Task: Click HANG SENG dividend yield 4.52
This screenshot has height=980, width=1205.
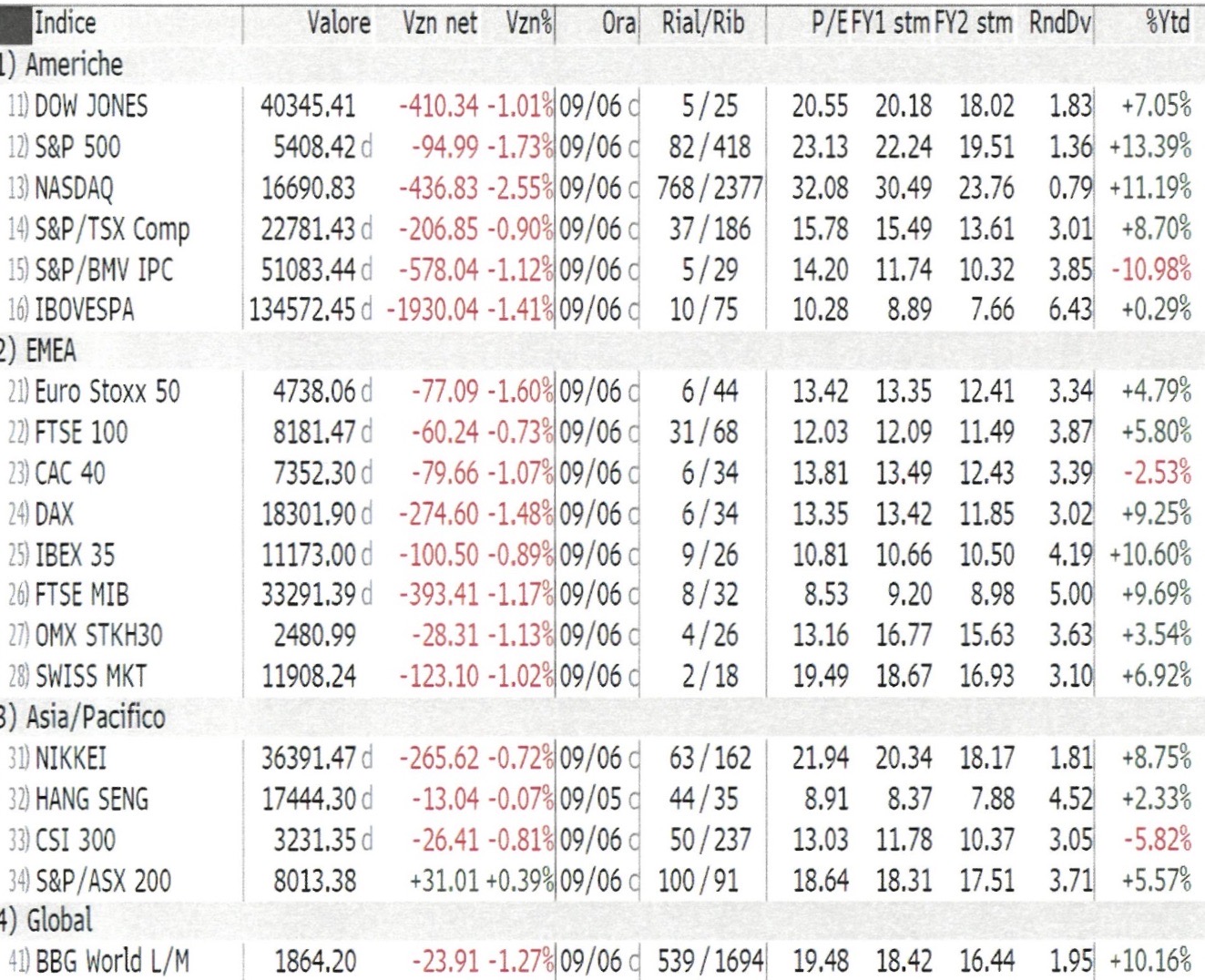Action: pos(1069,799)
